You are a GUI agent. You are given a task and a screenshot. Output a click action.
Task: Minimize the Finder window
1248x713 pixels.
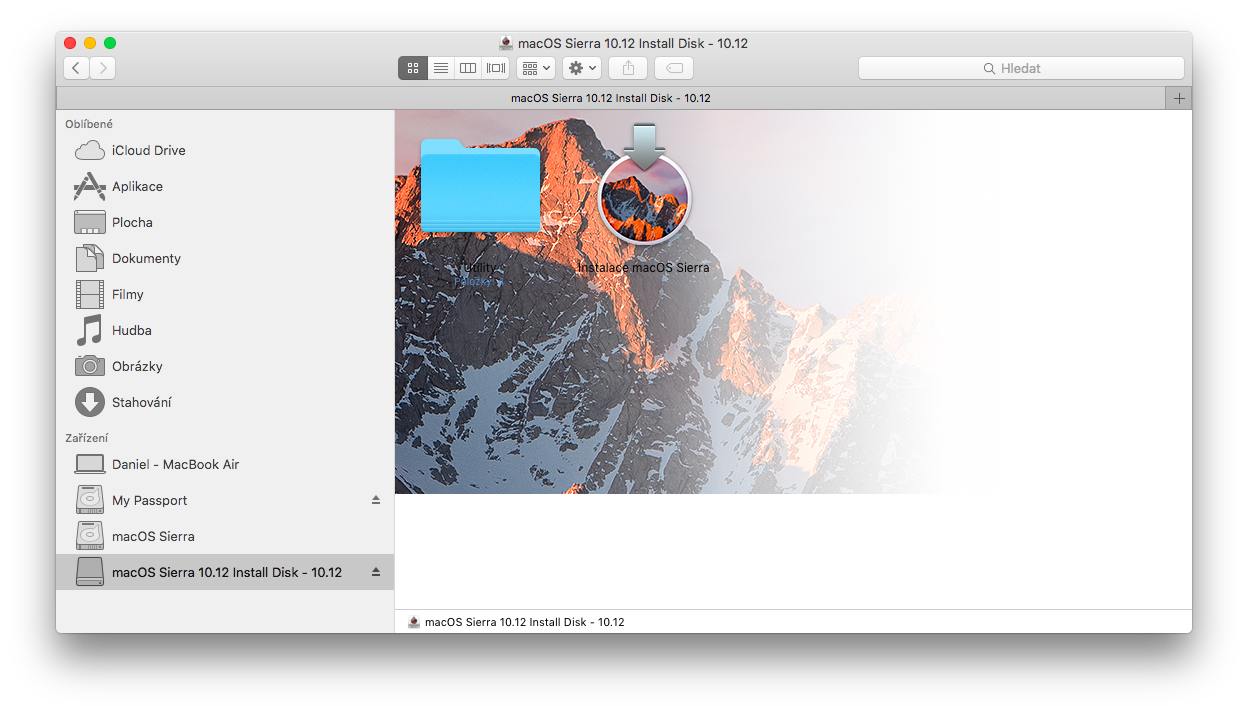90,43
